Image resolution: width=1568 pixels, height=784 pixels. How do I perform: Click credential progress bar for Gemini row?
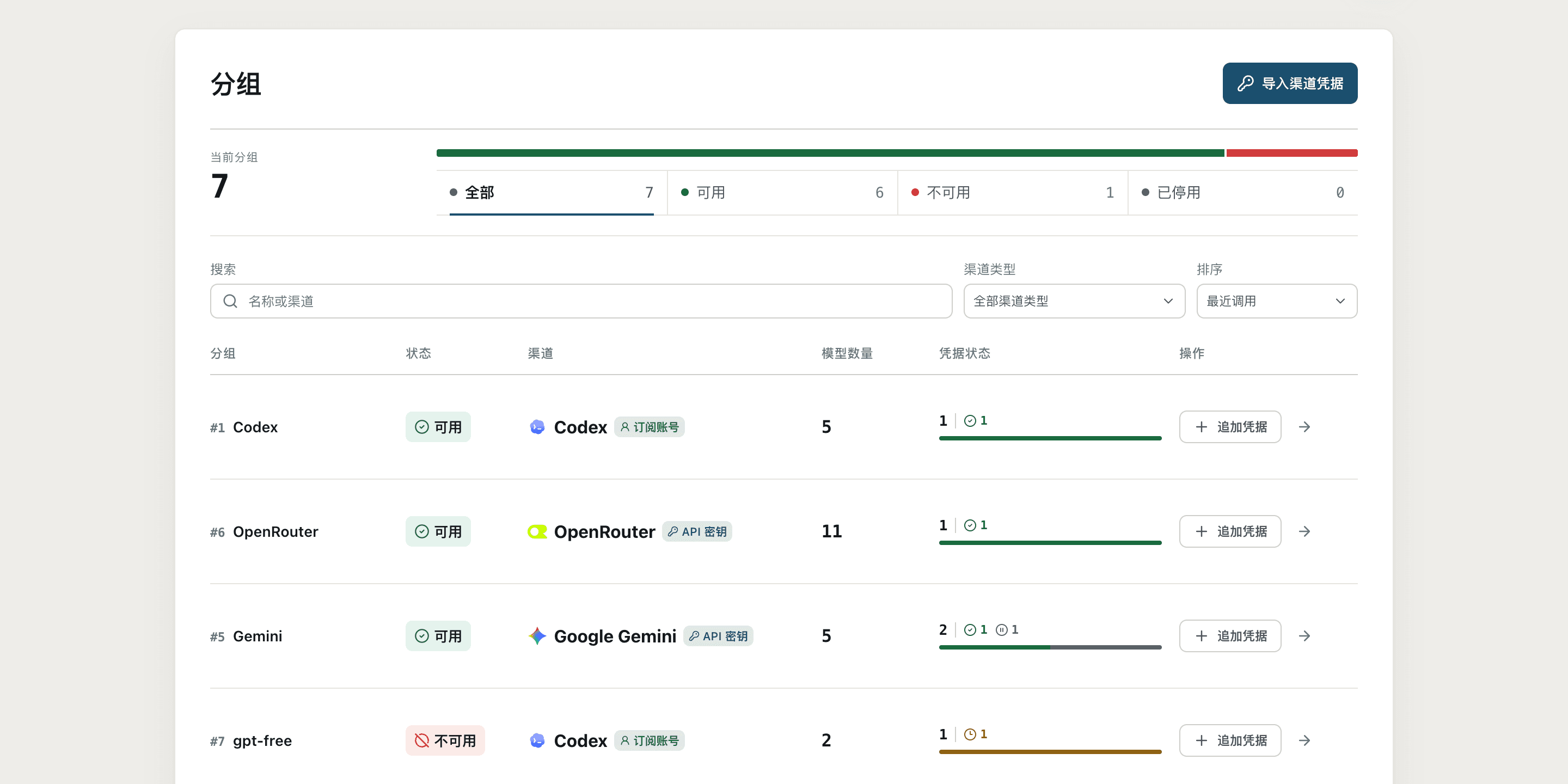1050,648
